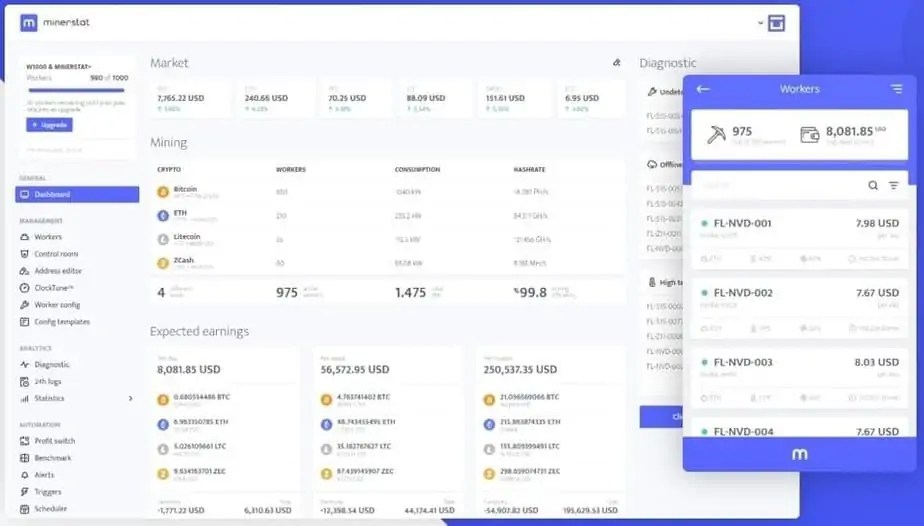The width and height of the screenshot is (924, 526).
Task: Click the 70.25 USD market card
Action: [355, 98]
